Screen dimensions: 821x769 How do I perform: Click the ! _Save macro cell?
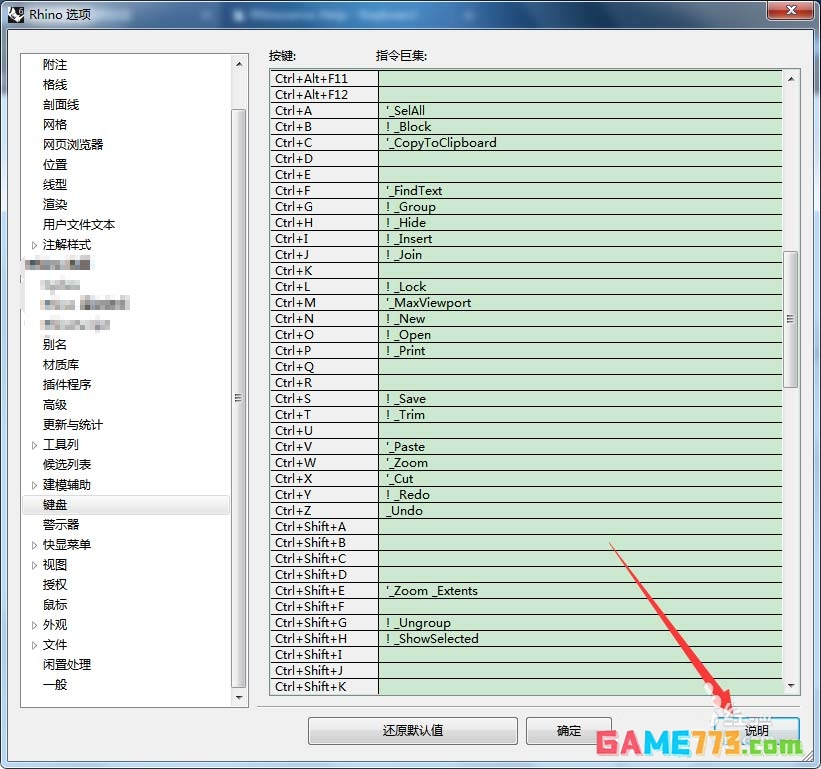click(580, 399)
